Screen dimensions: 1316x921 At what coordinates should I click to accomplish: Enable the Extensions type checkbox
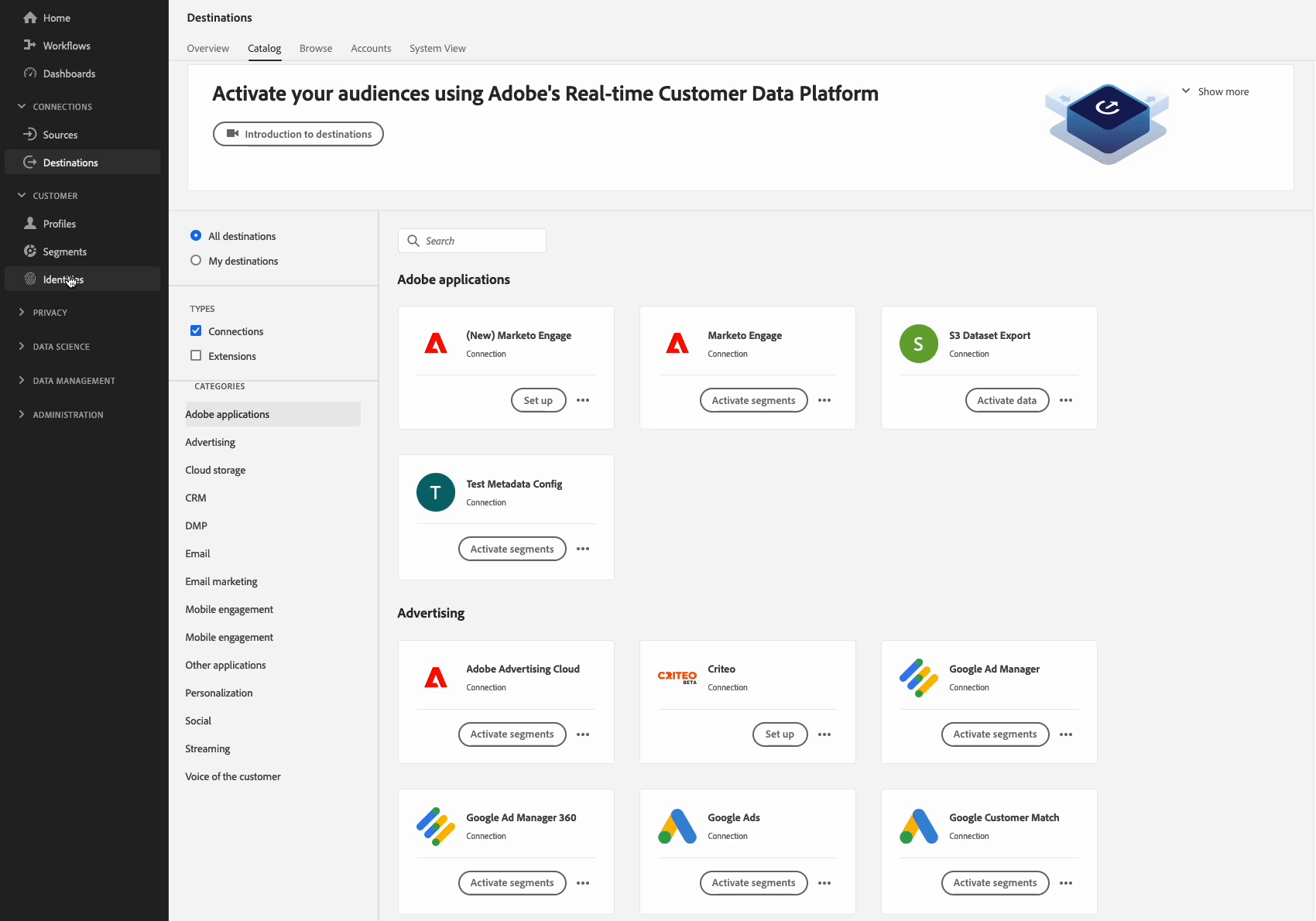tap(196, 356)
